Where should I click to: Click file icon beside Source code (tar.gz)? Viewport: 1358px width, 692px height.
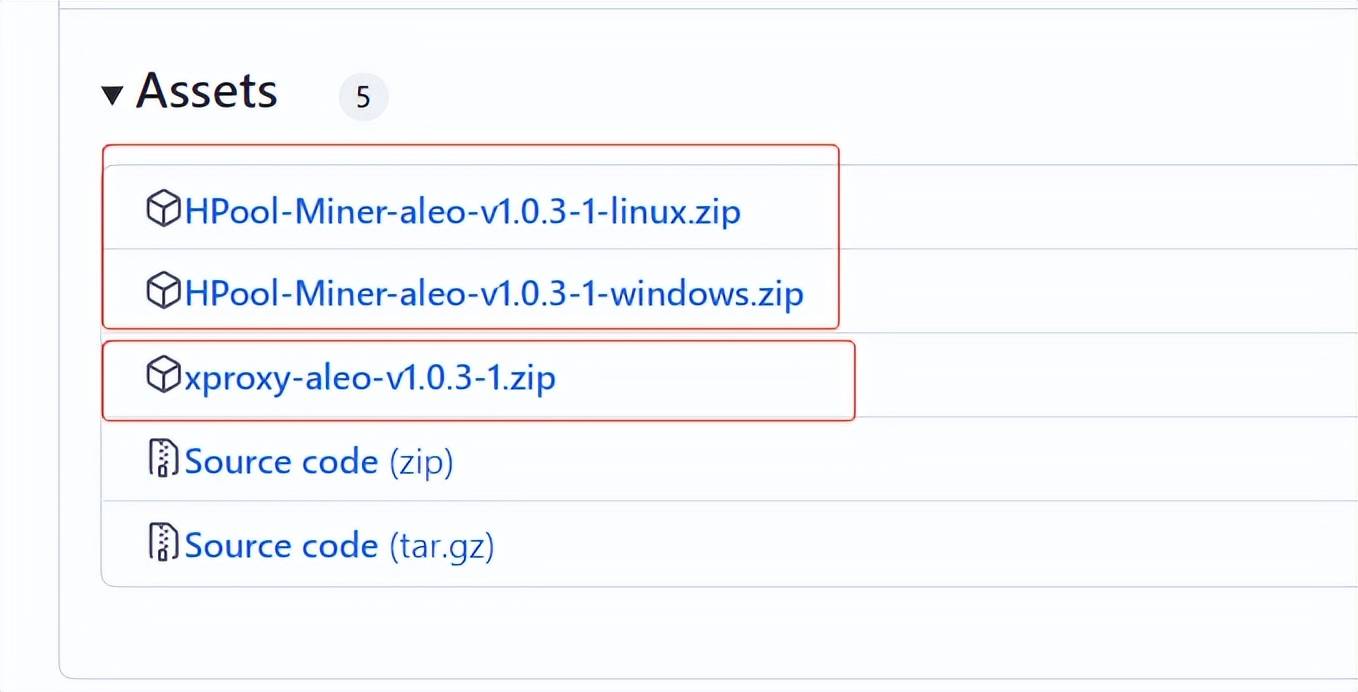click(x=163, y=543)
